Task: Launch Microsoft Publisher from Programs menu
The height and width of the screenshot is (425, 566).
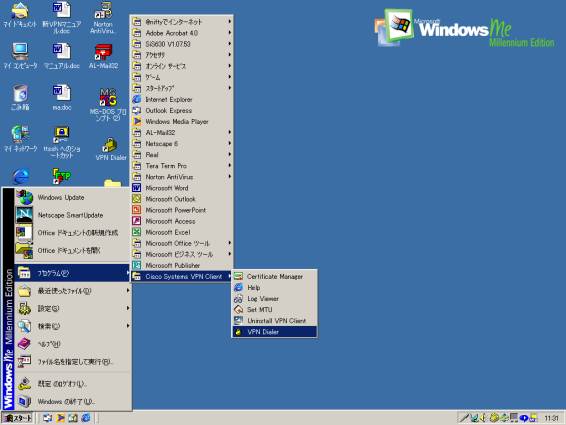Action: pos(182,265)
